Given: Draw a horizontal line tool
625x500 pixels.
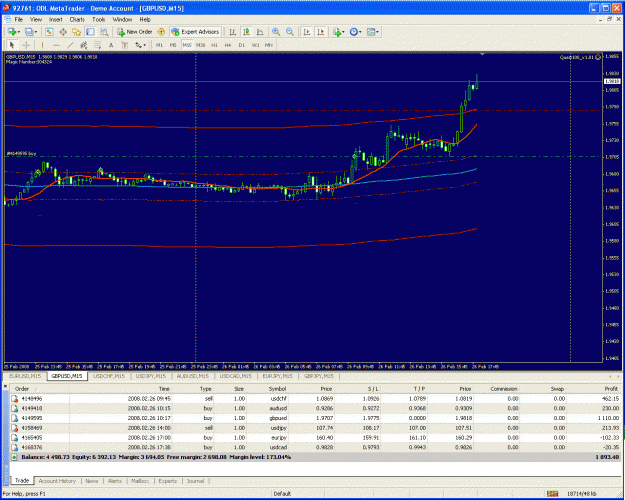Looking at the screenshot, I should [x=57, y=45].
